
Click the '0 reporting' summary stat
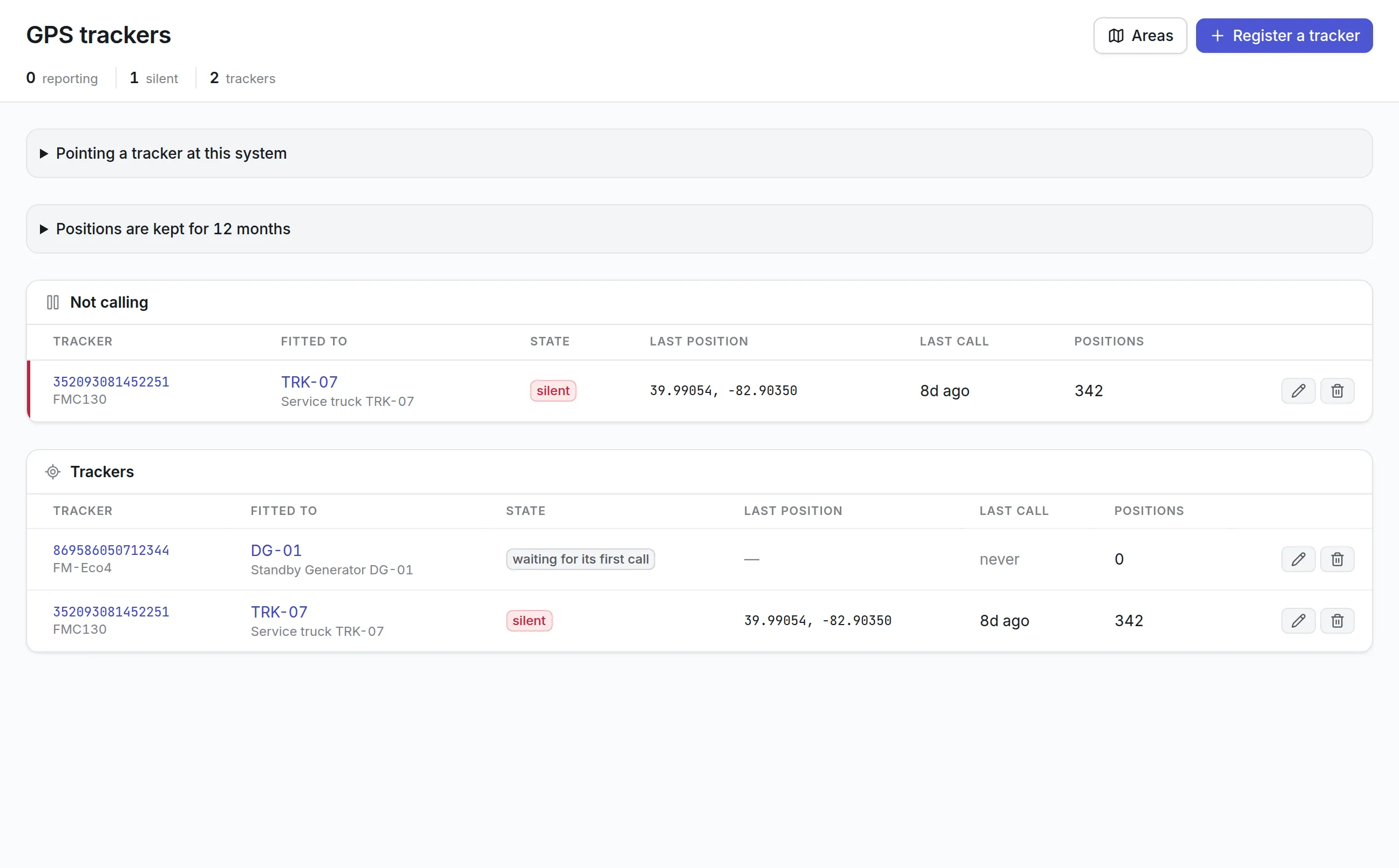click(62, 78)
